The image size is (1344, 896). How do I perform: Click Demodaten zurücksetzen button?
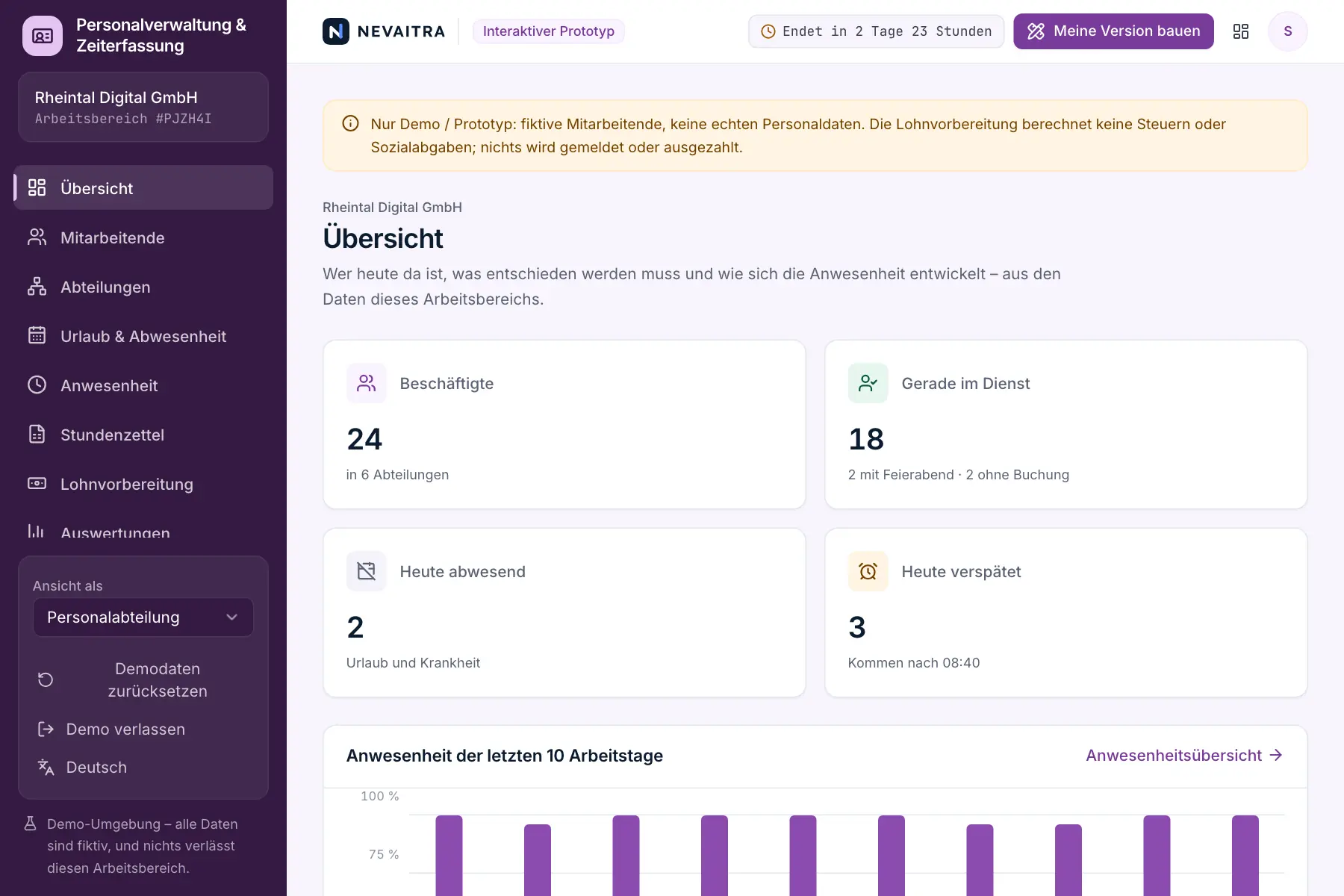pyautogui.click(x=143, y=680)
